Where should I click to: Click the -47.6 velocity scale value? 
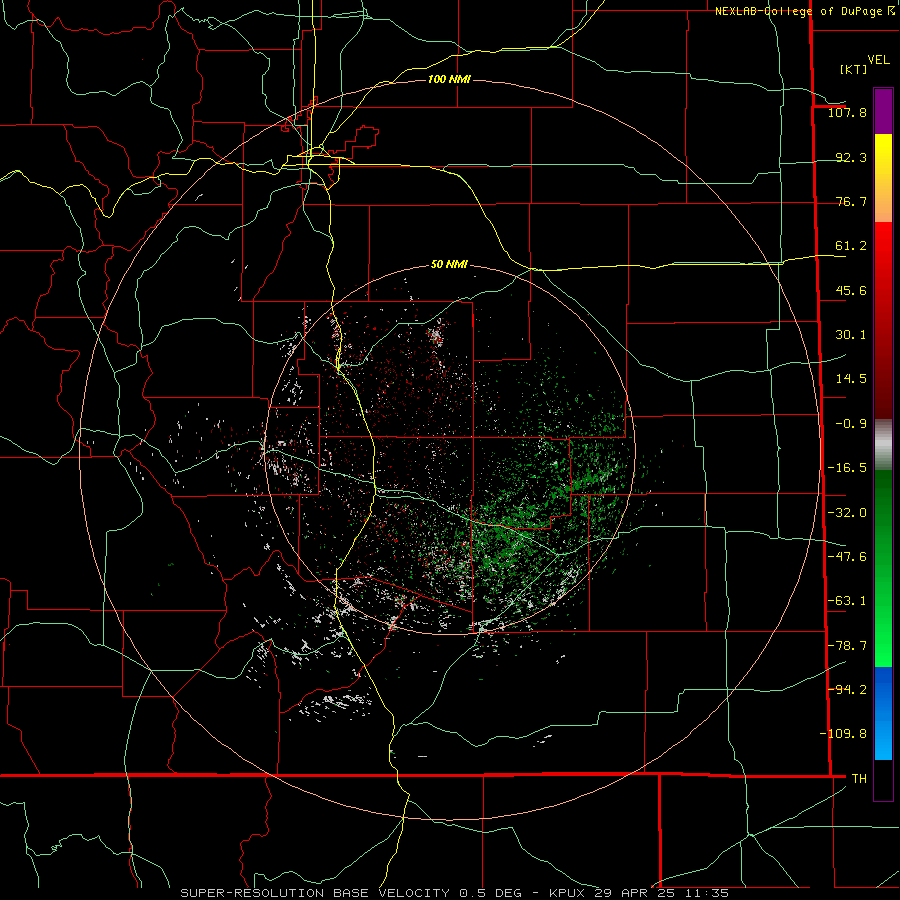(847, 557)
